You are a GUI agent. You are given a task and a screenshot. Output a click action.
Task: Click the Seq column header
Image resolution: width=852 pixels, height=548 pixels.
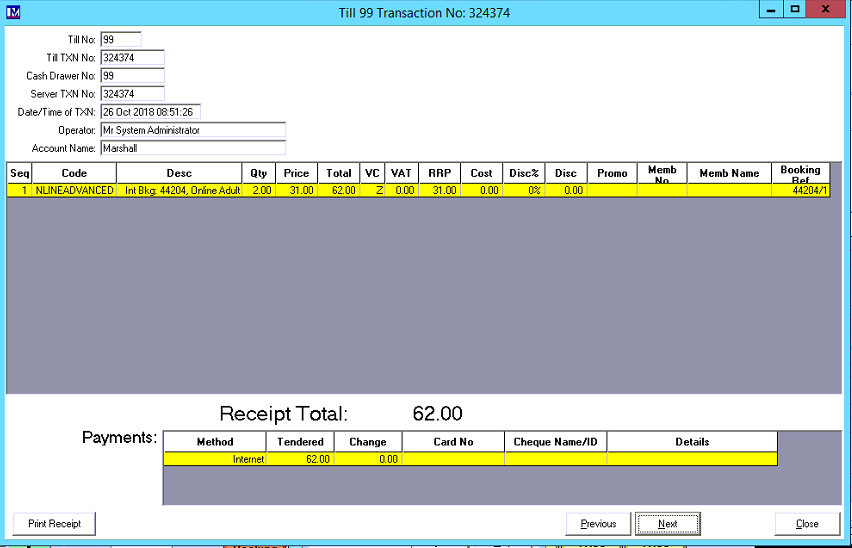(20, 173)
